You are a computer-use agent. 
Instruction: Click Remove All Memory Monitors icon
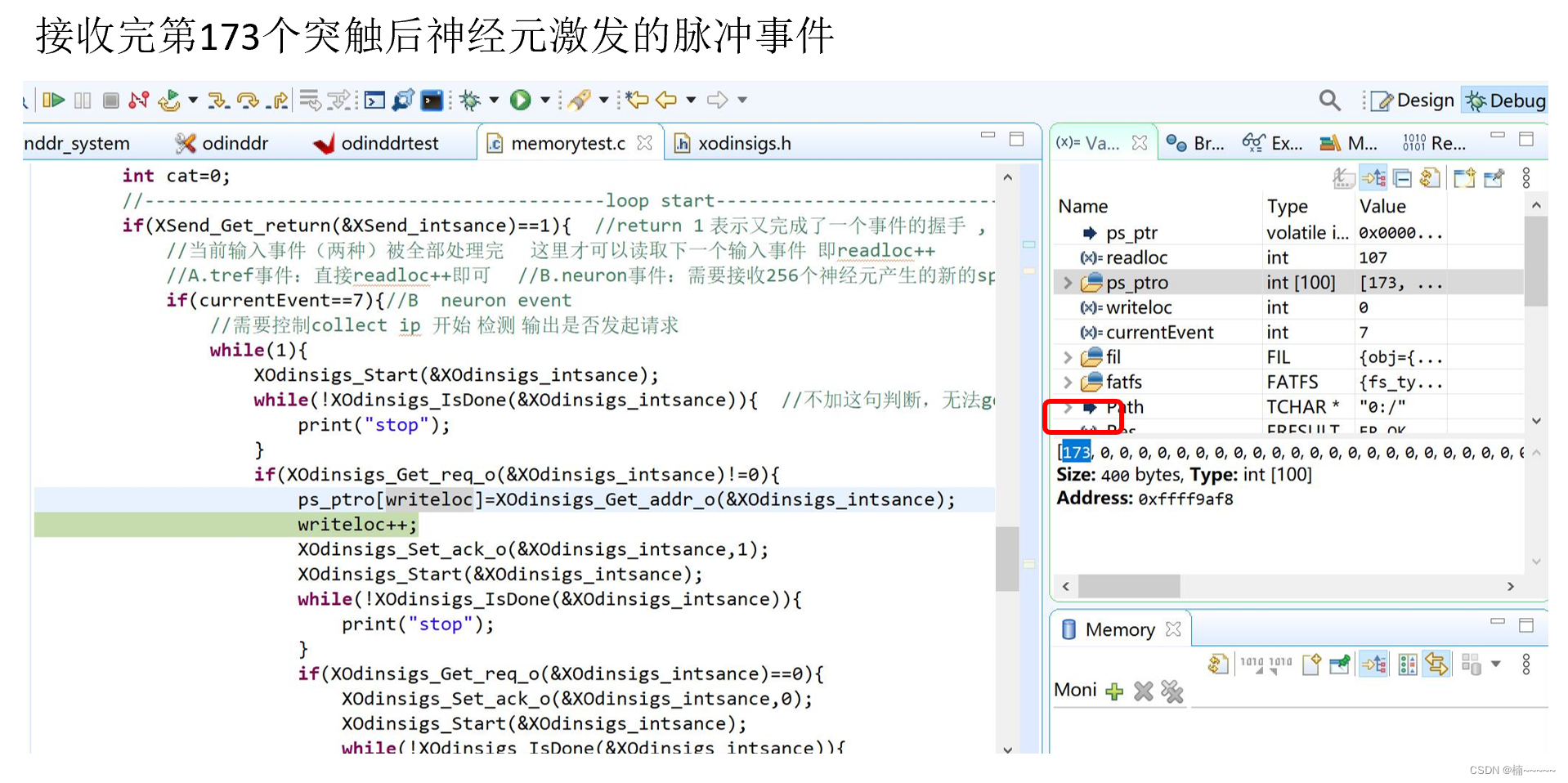pos(1172,691)
